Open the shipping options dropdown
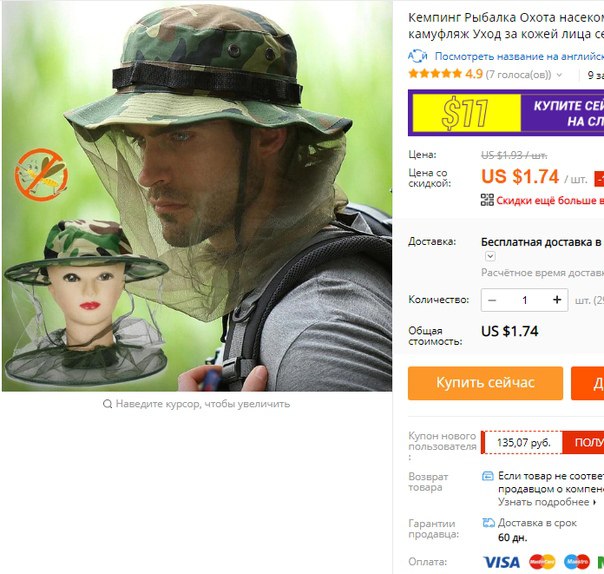 coord(490,256)
